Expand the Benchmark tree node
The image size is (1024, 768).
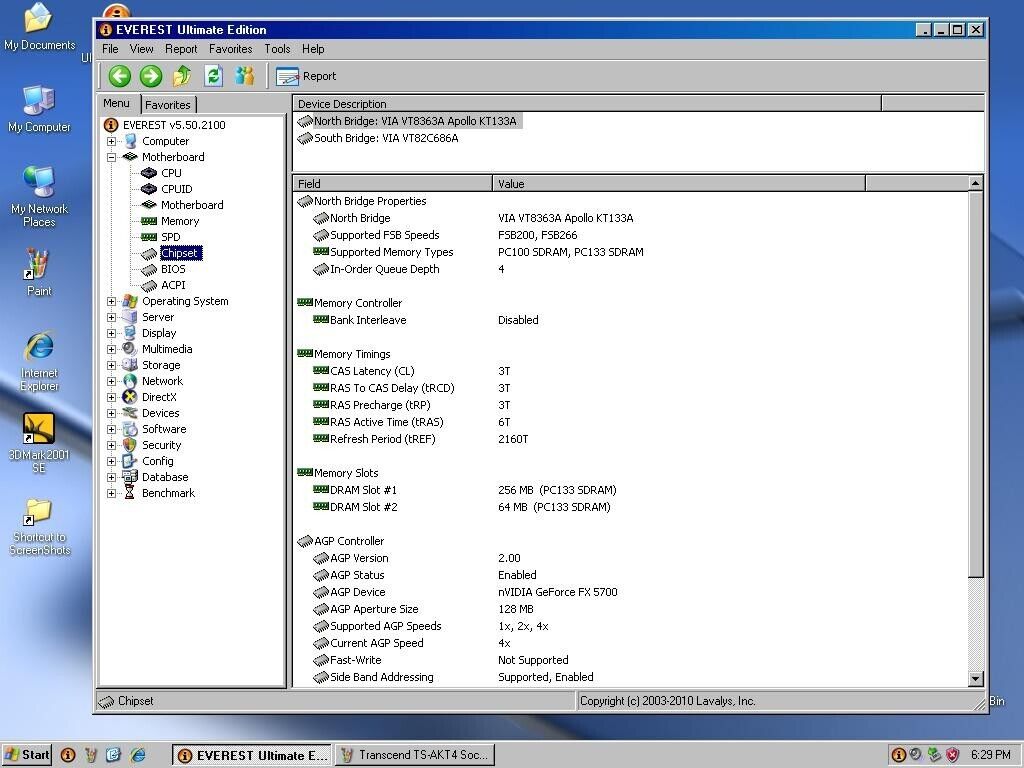pos(111,494)
